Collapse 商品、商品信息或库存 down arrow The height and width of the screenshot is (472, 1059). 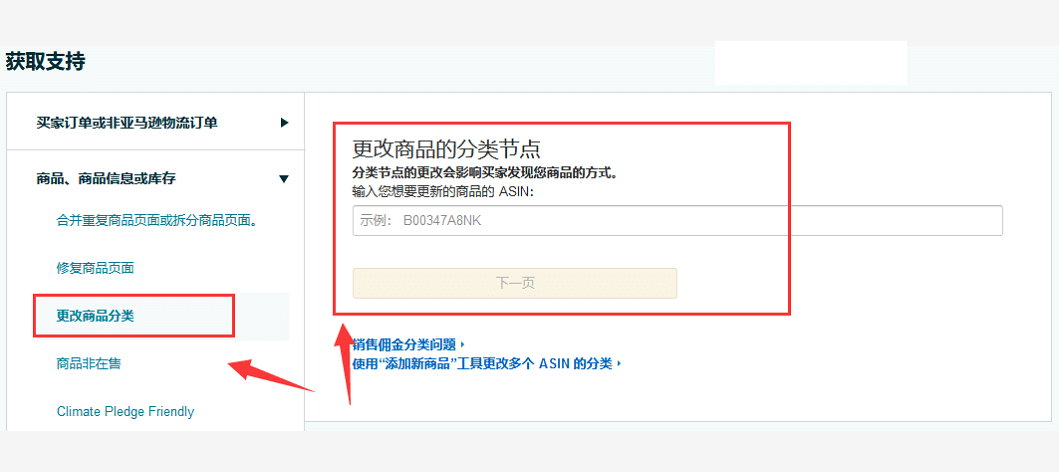pyautogui.click(x=284, y=179)
